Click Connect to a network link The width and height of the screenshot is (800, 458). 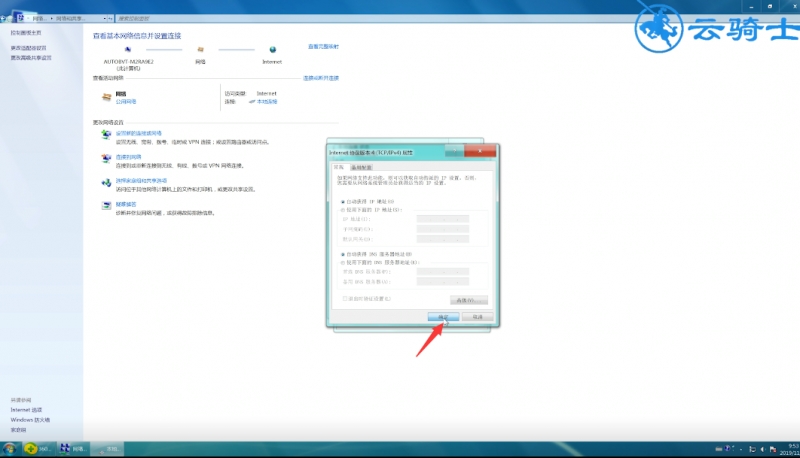tap(128, 157)
